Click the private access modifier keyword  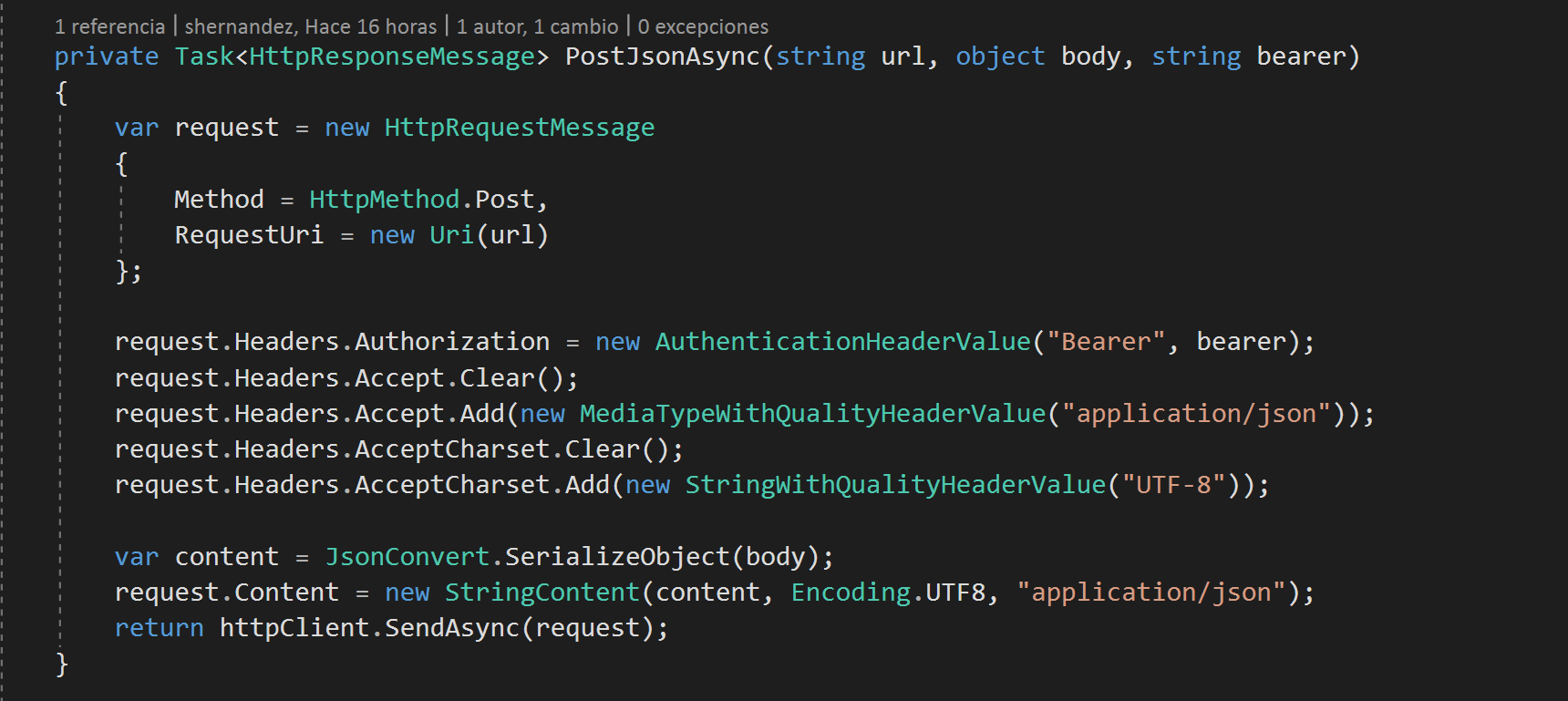pos(107,57)
